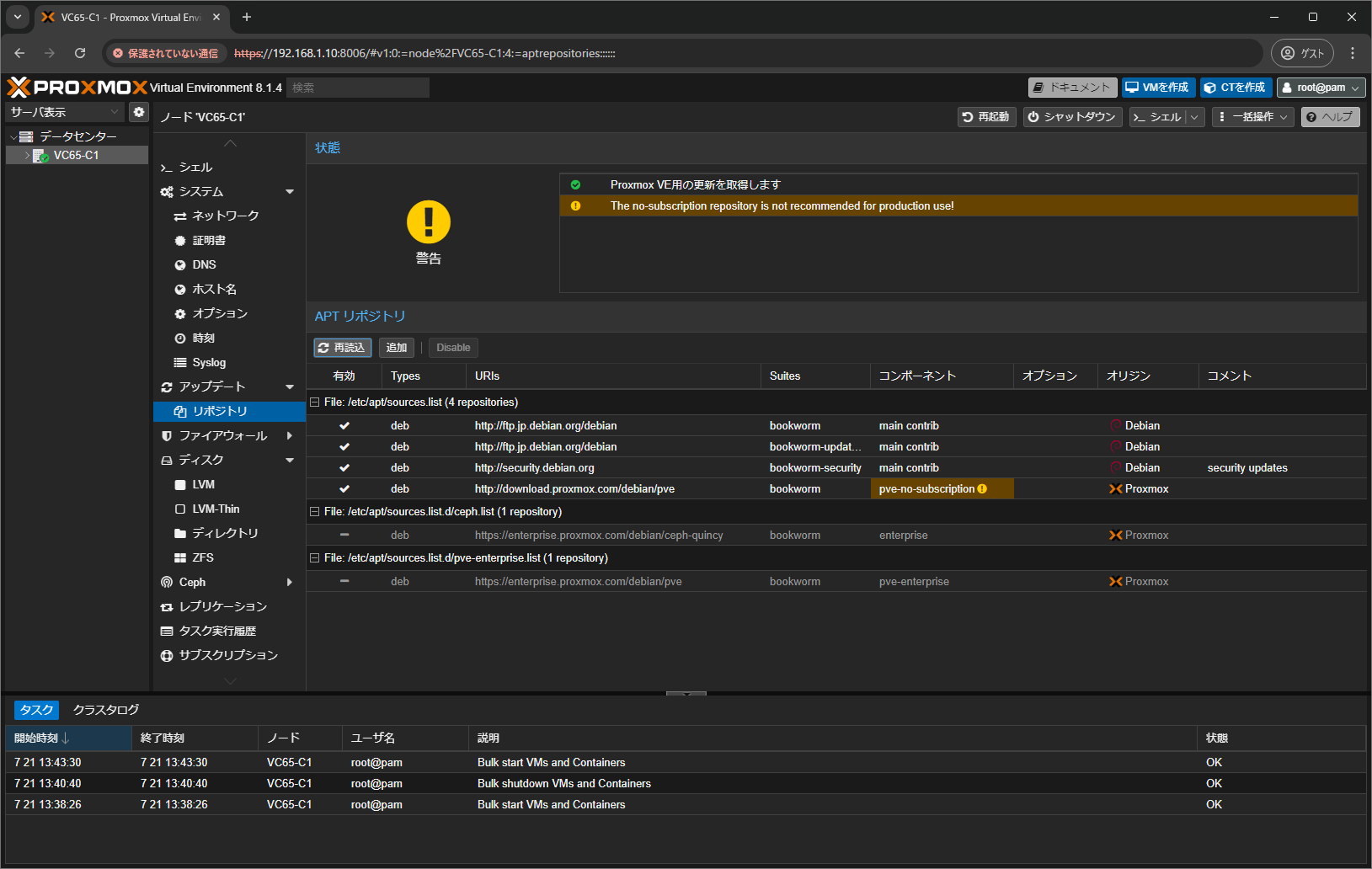Select pve-enterprise row disabled mark
1372x869 pixels.
tap(344, 582)
